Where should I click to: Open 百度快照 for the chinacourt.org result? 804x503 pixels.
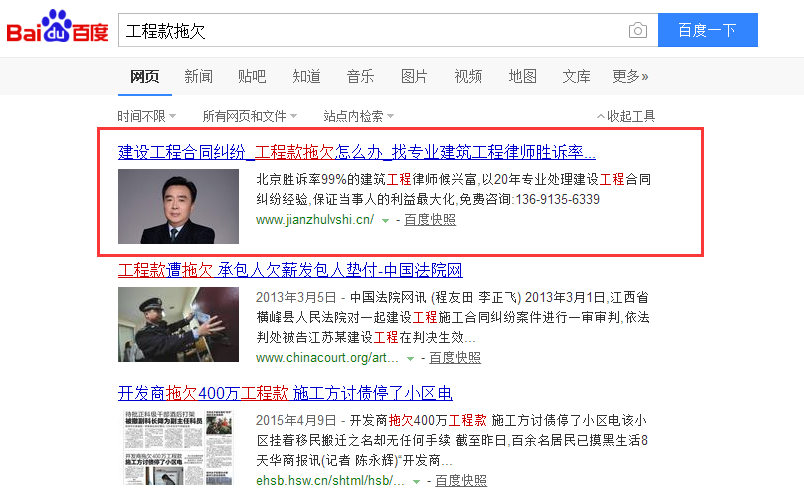[455, 357]
